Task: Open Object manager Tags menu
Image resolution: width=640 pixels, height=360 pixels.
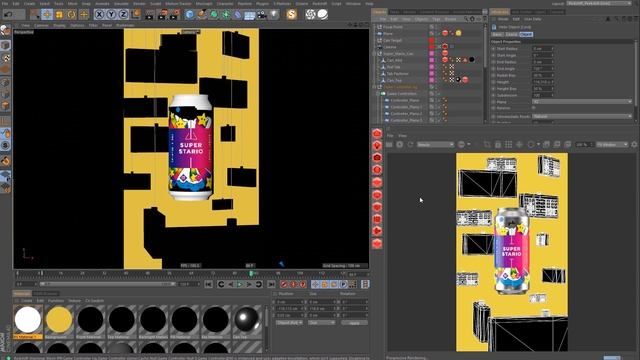Action: point(436,19)
